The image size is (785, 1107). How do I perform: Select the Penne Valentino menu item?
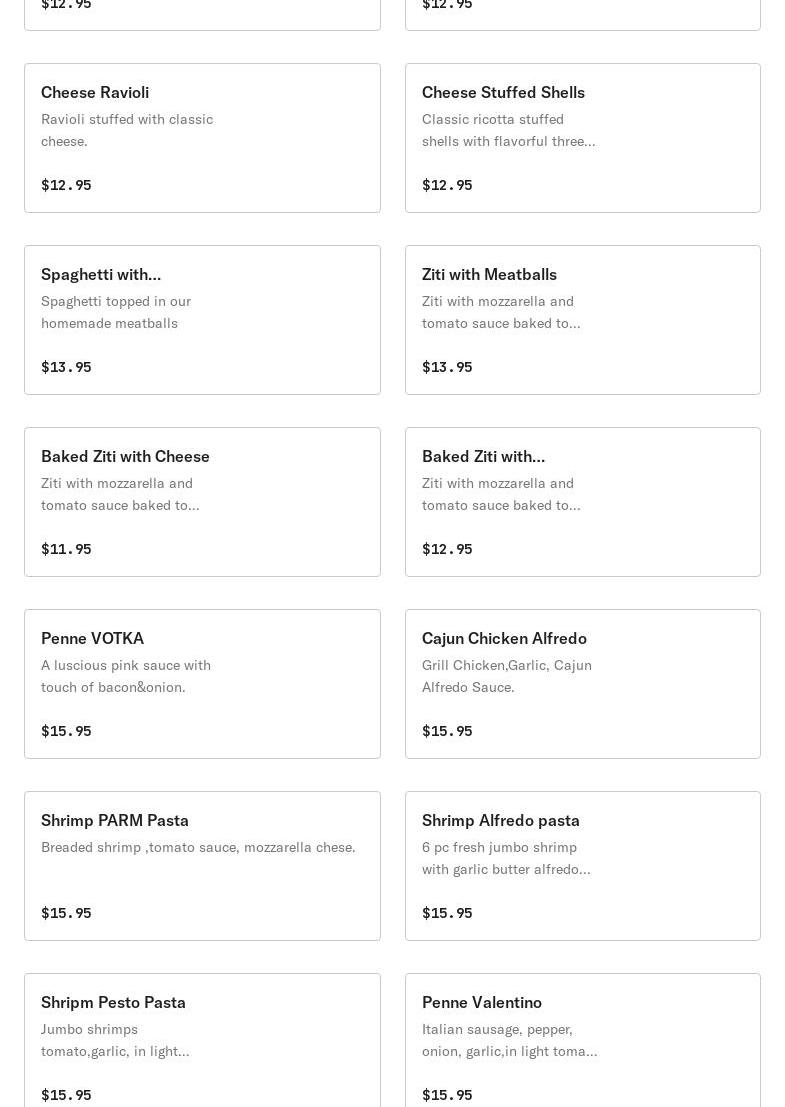[x=482, y=1002]
